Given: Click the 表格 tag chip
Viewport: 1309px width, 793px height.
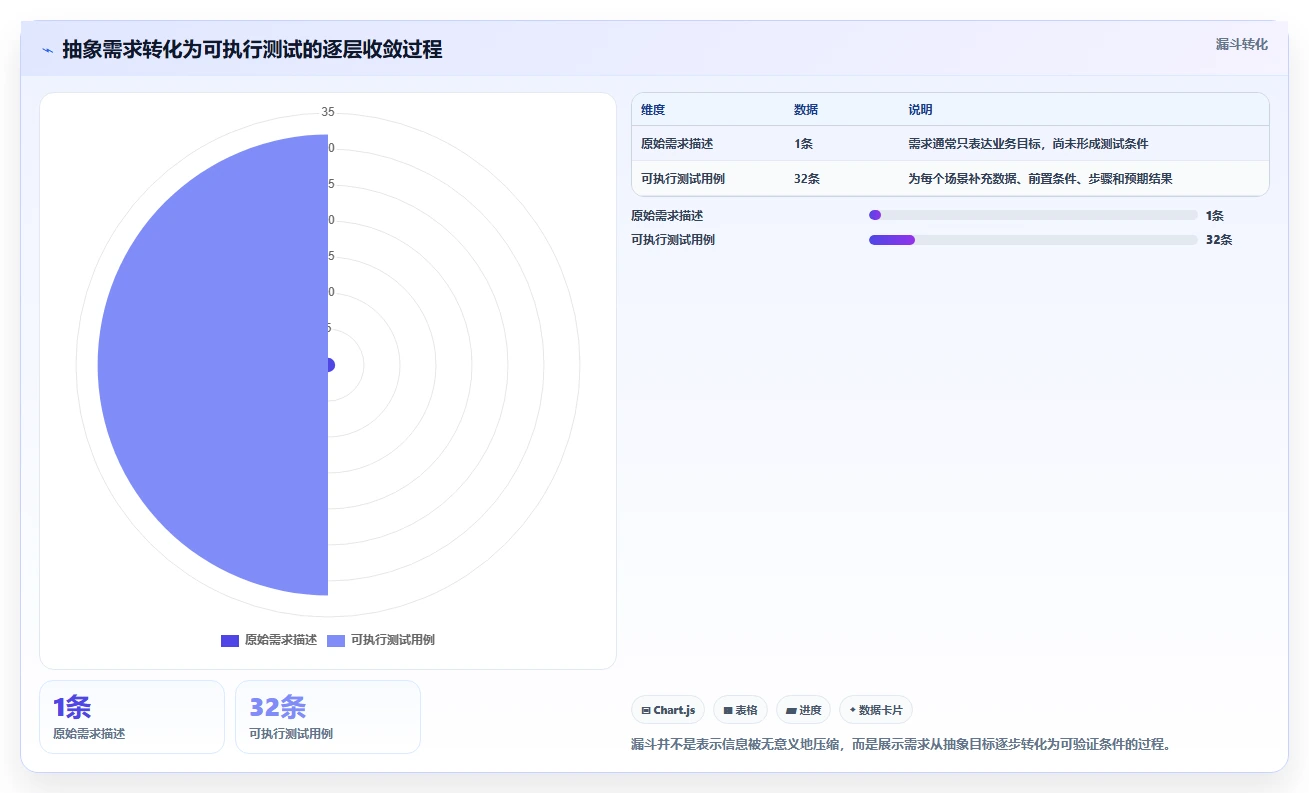Looking at the screenshot, I should pos(740,710).
